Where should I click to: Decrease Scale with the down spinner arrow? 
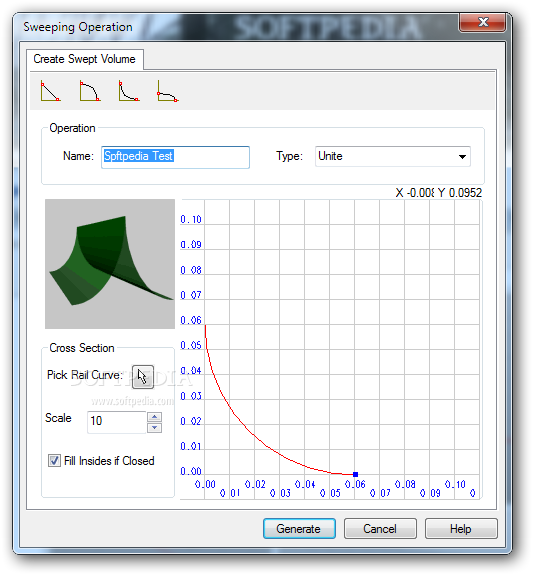pyautogui.click(x=154, y=428)
